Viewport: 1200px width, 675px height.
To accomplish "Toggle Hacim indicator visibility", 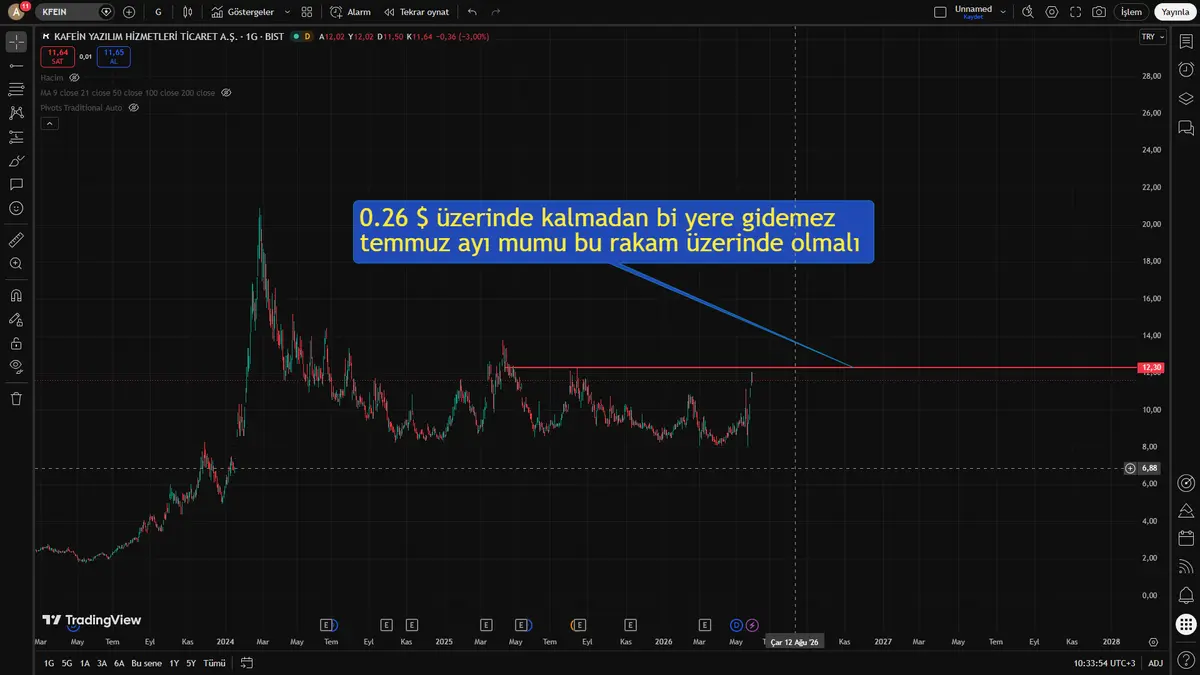I will (x=74, y=77).
